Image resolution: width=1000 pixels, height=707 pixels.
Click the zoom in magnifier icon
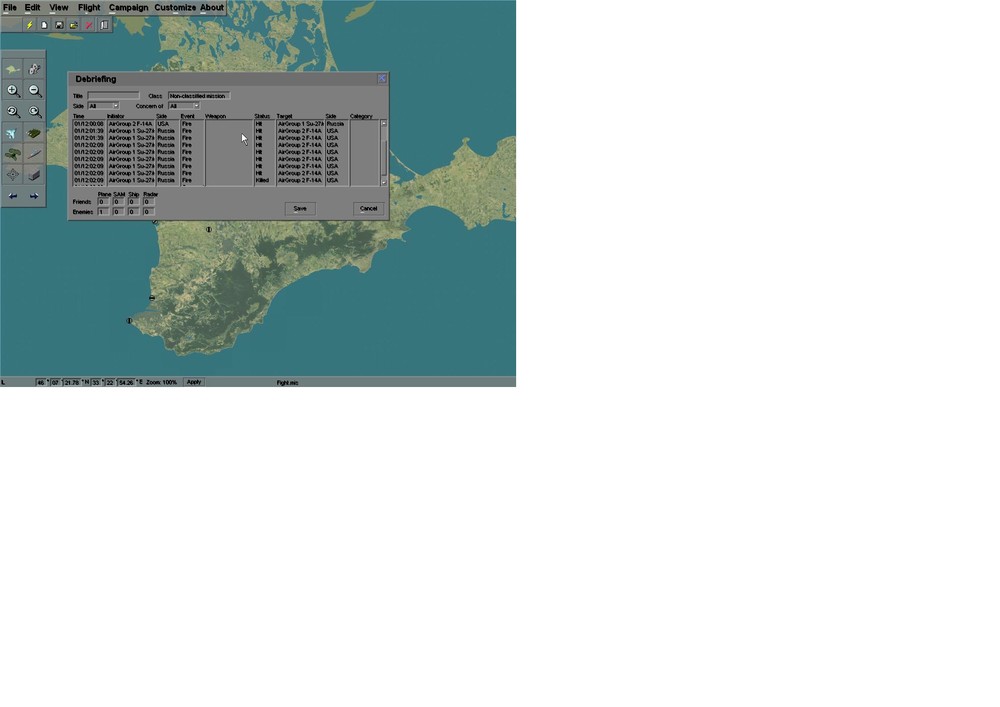pyautogui.click(x=13, y=91)
